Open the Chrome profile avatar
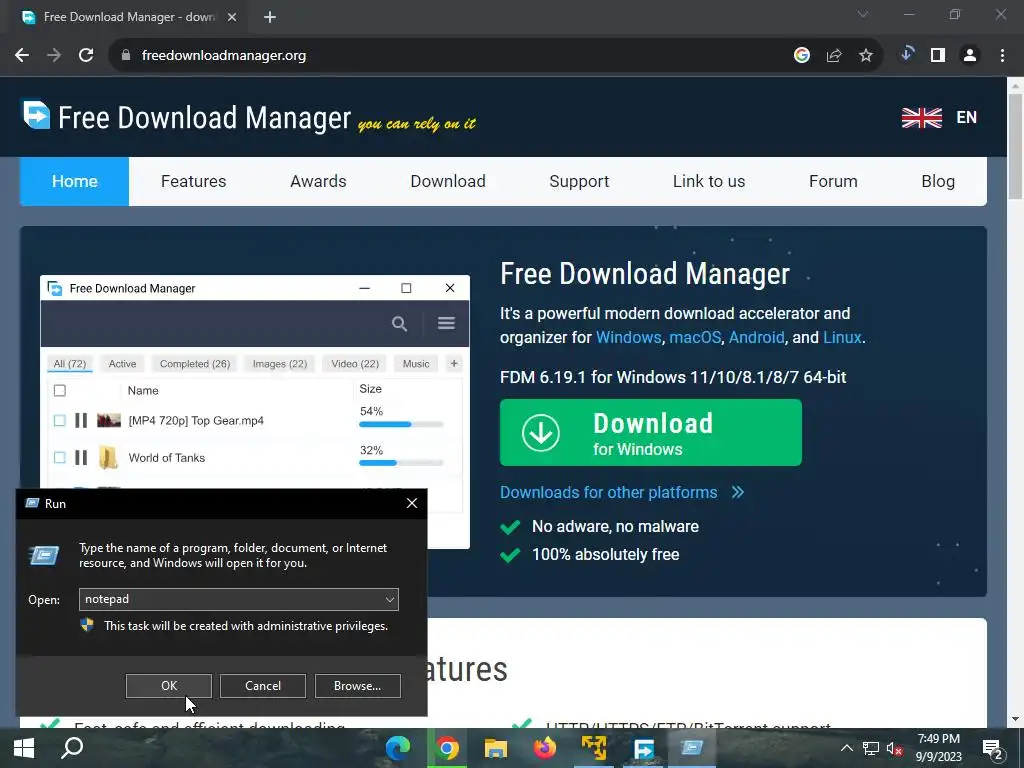The height and width of the screenshot is (768, 1024). point(970,56)
